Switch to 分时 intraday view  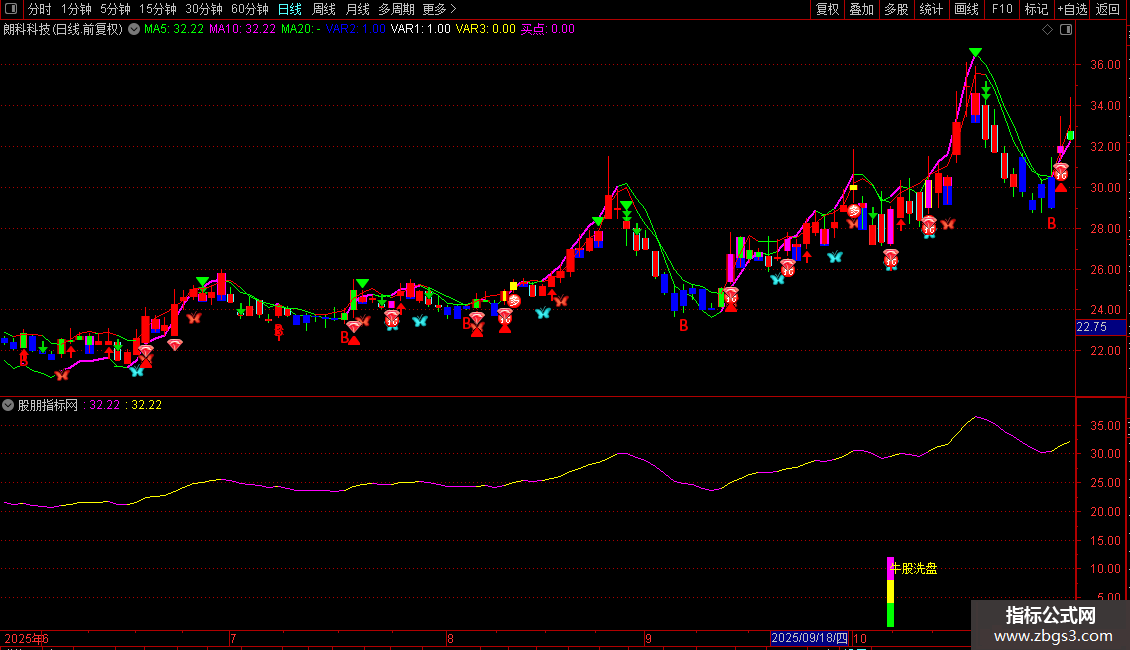pos(40,9)
